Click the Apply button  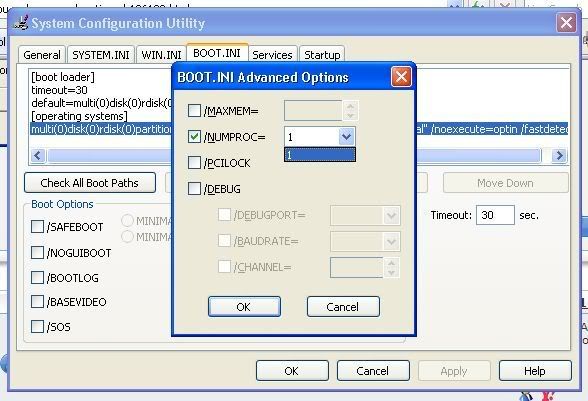454,371
